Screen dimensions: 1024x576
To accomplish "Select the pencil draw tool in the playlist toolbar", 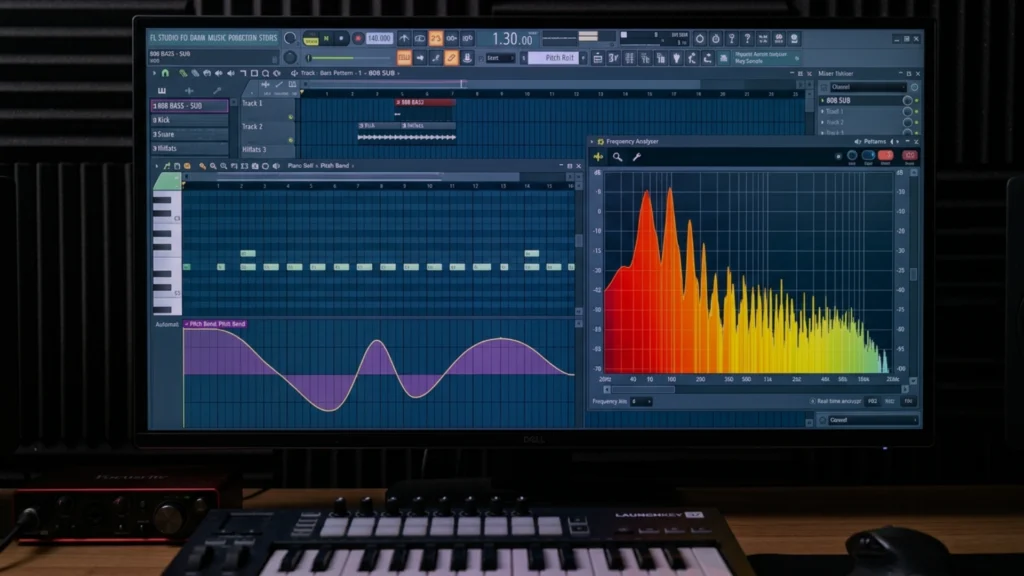I will coord(183,73).
